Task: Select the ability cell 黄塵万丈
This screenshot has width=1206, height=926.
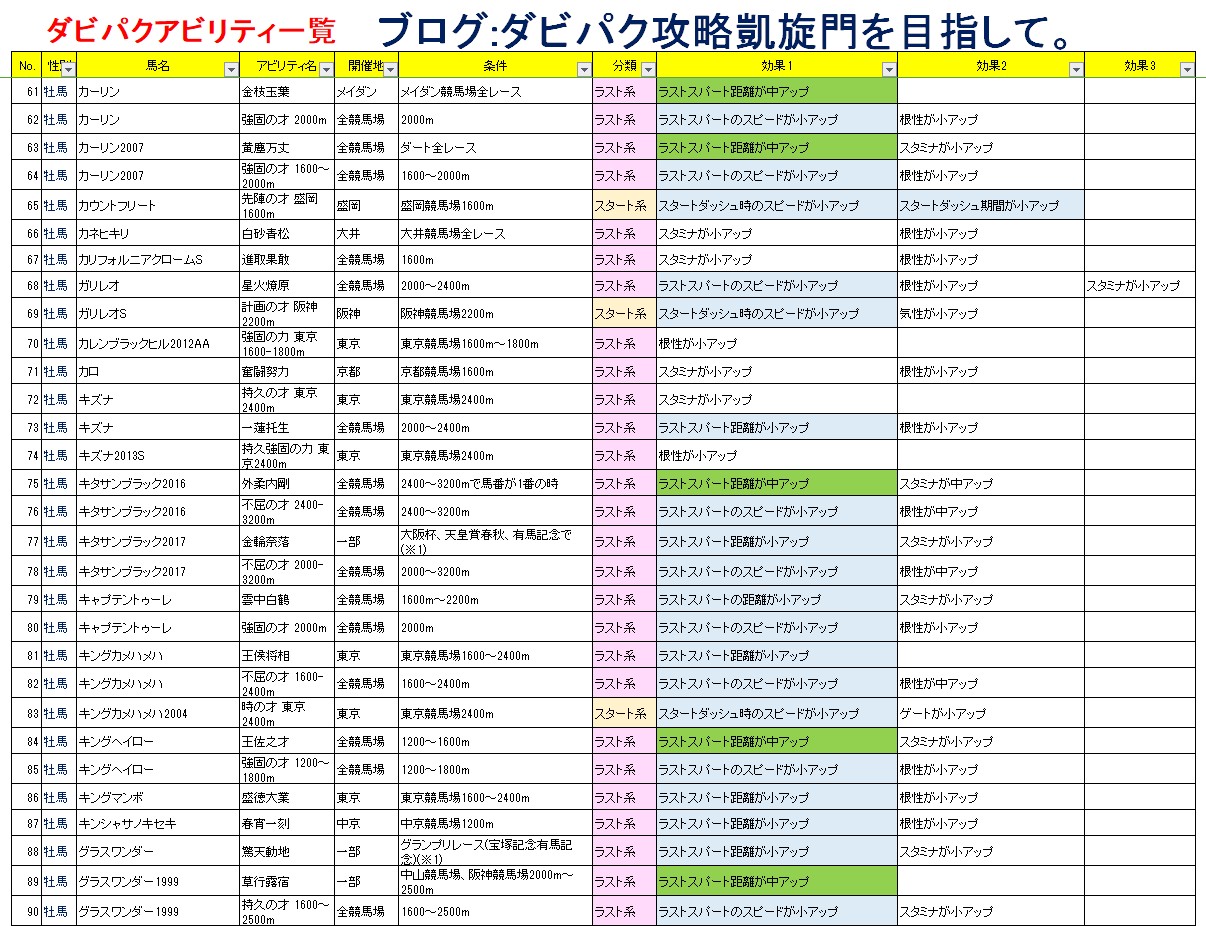Action: pos(287,148)
